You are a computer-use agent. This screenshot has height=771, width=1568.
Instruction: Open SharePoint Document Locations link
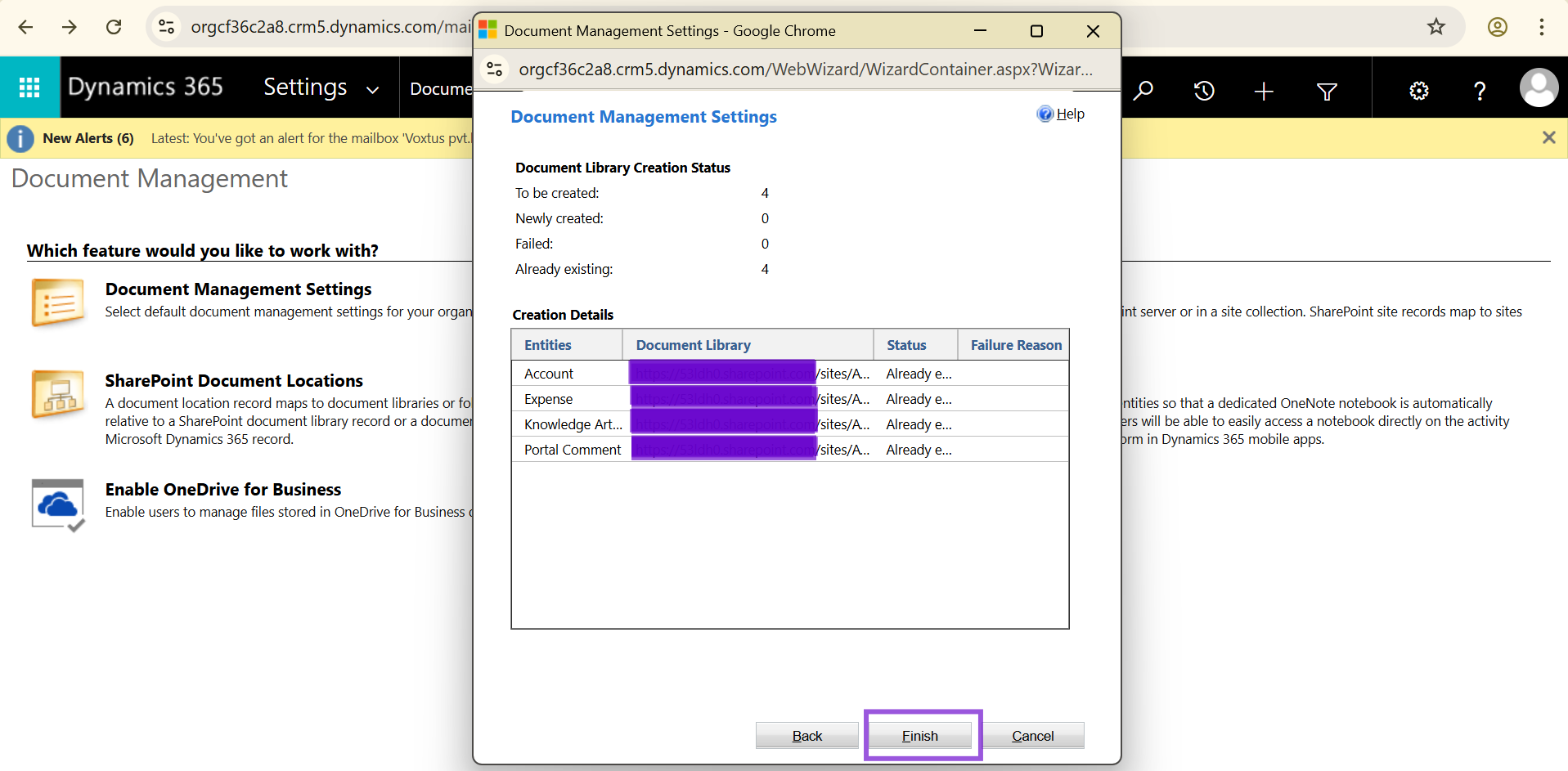point(234,381)
